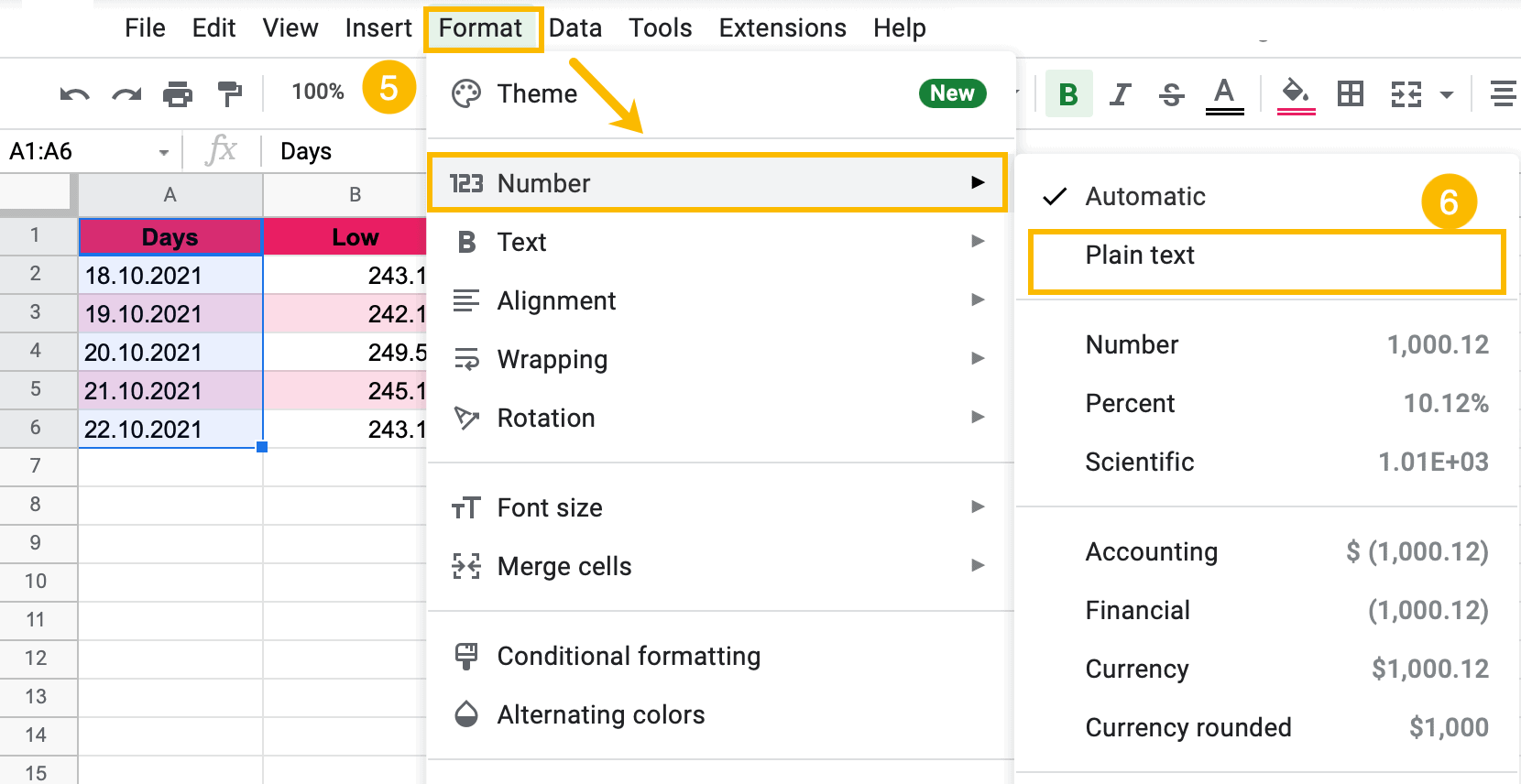Click the Wrapping icon
This screenshot has width=1521, height=784.
click(466, 359)
